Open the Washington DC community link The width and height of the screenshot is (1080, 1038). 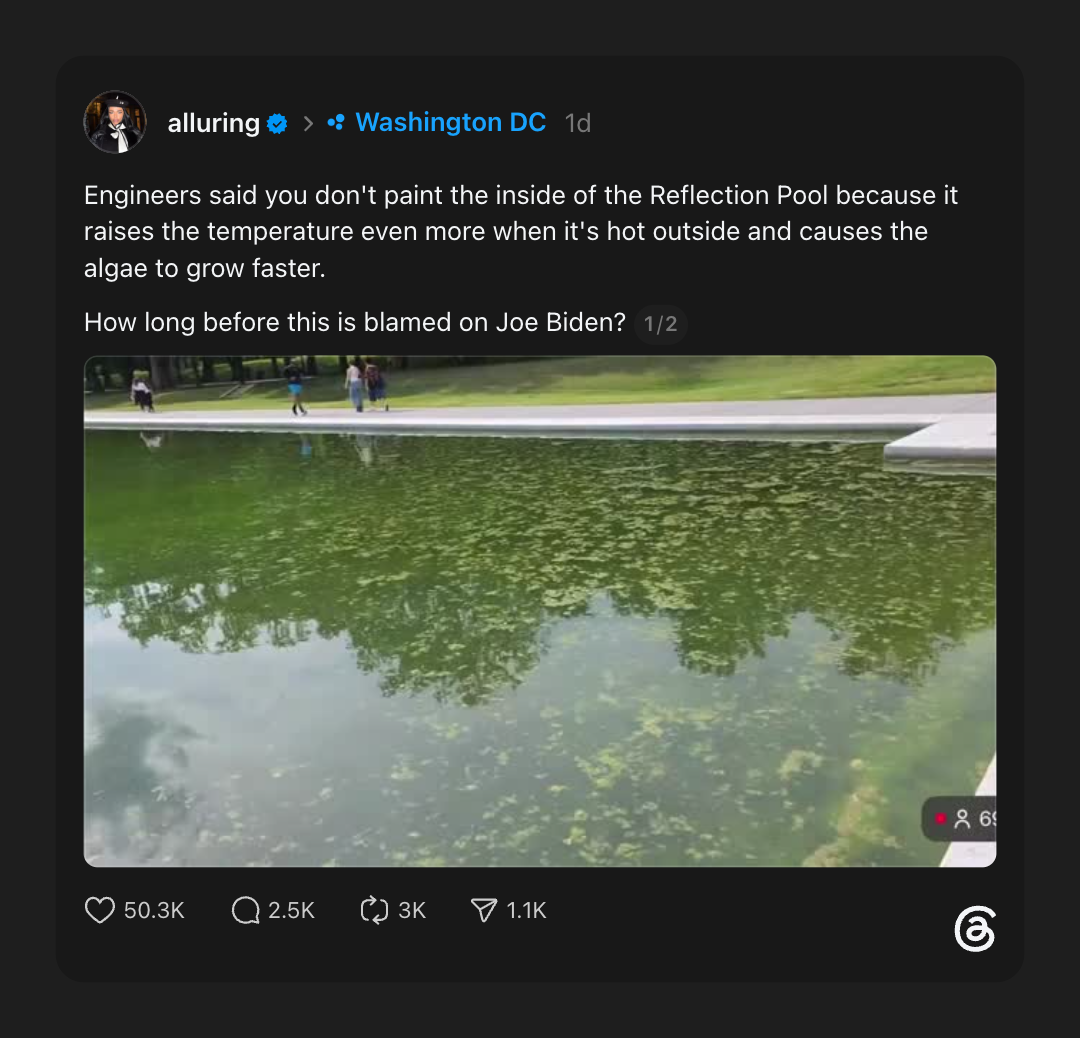pos(450,123)
